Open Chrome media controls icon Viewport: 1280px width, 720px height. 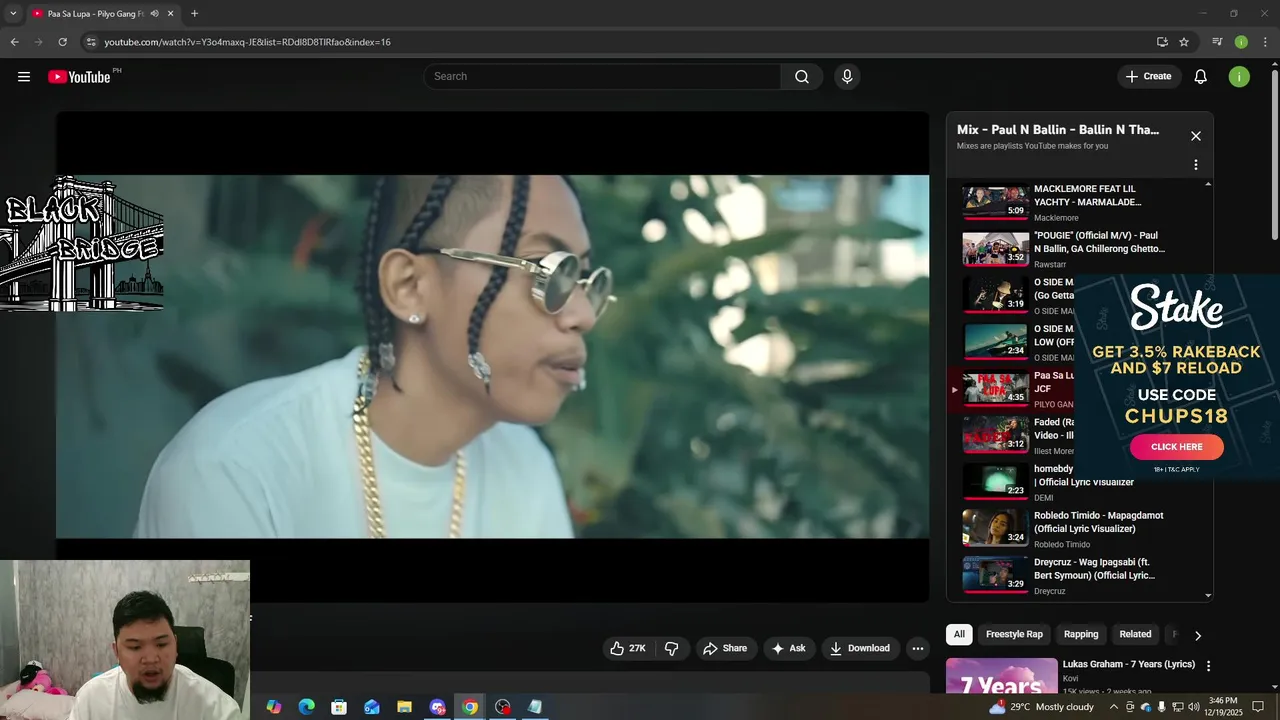coord(1217,42)
